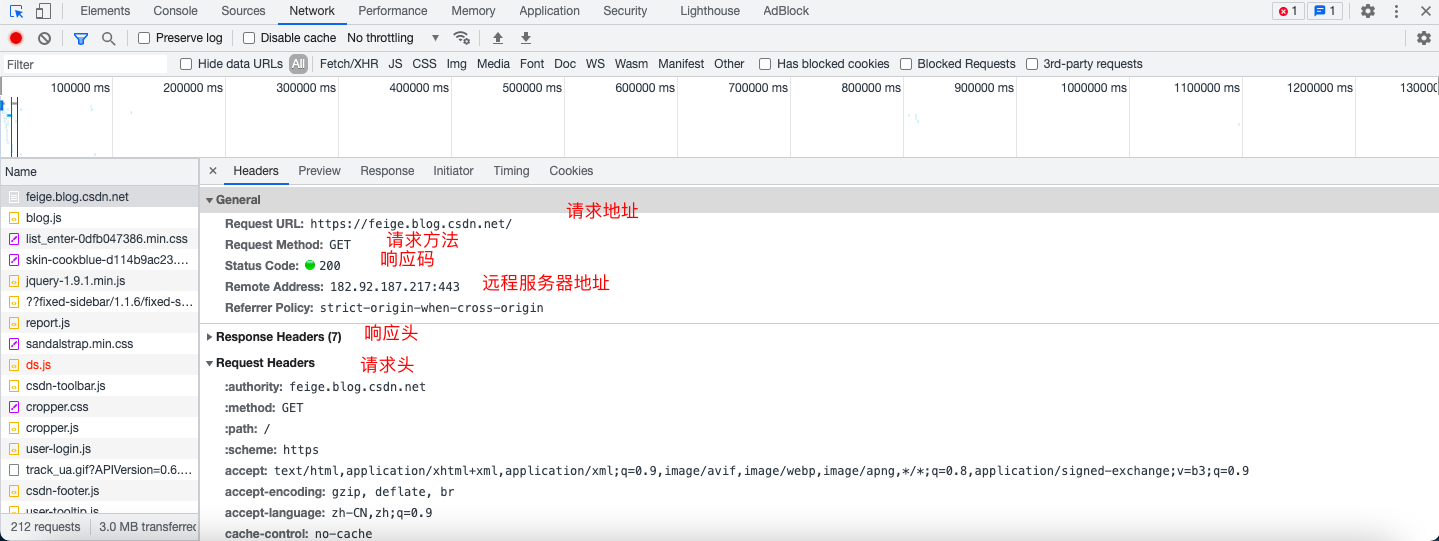Select the sandalstrap.min.css request
Viewport: 1439px width, 541px height.
pyautogui.click(x=100, y=344)
